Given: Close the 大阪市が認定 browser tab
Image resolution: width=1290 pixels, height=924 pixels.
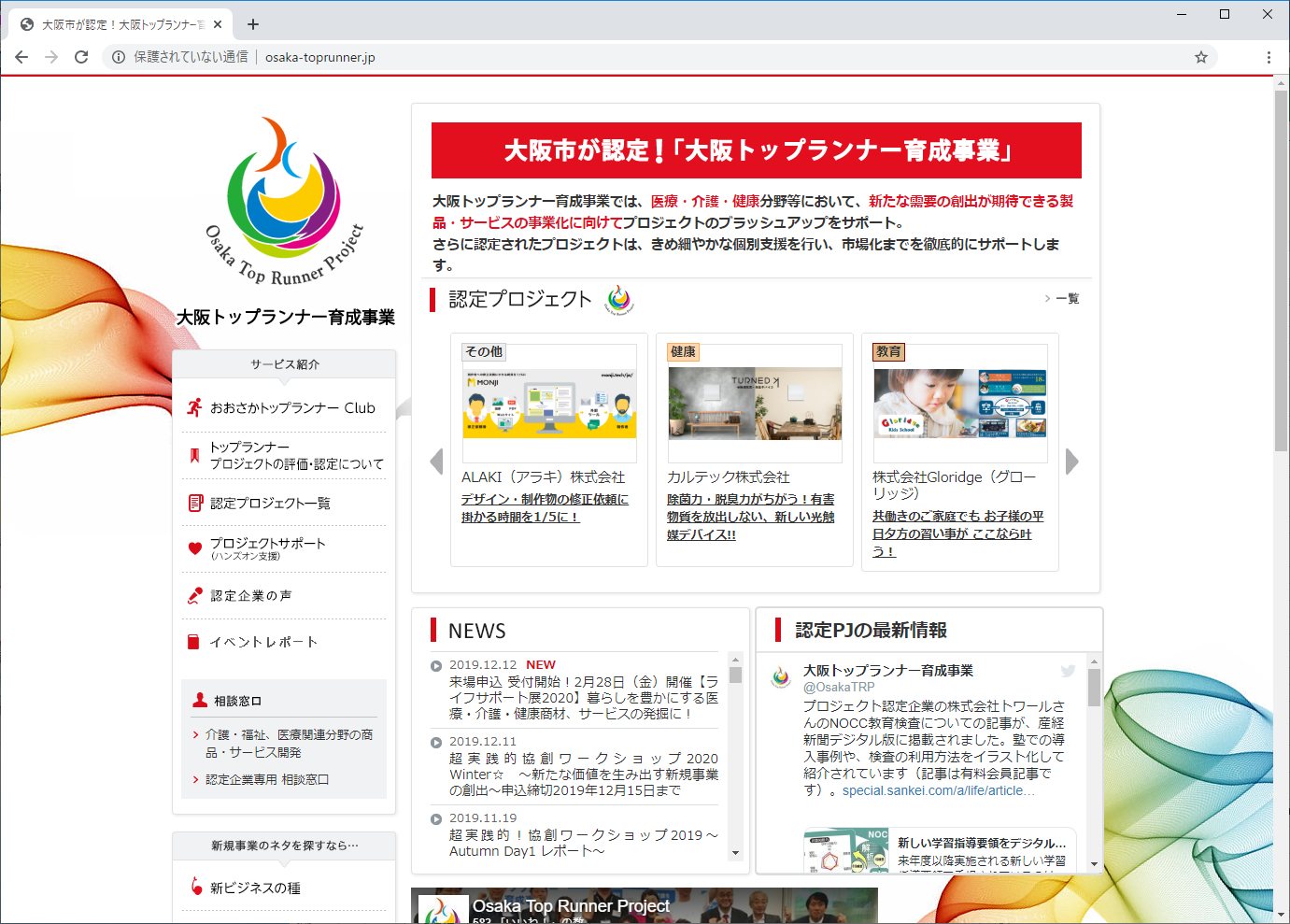Looking at the screenshot, I should 219,24.
